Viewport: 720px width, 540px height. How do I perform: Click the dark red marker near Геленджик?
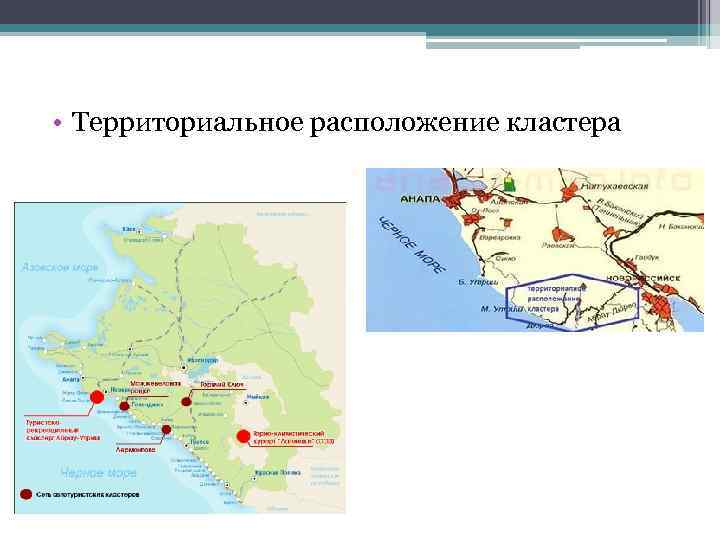pyautogui.click(x=124, y=406)
